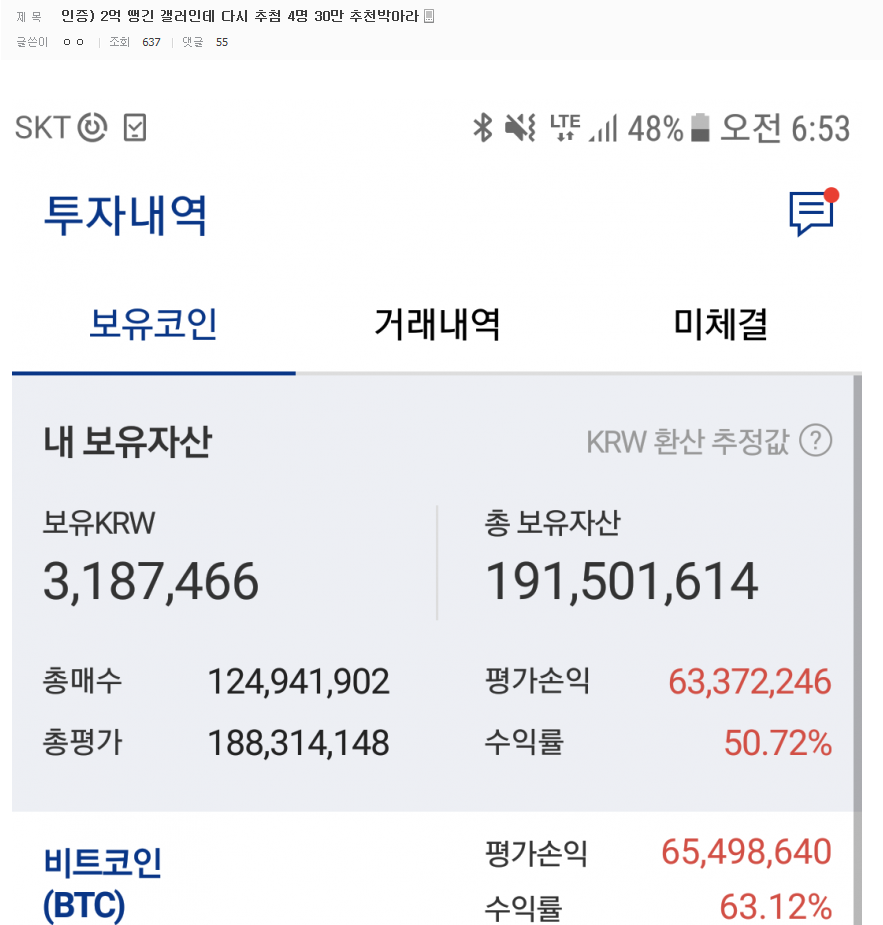The image size is (883, 925).
Task: Open the 비트코인 (BTC) holding entry
Action: pos(103,884)
